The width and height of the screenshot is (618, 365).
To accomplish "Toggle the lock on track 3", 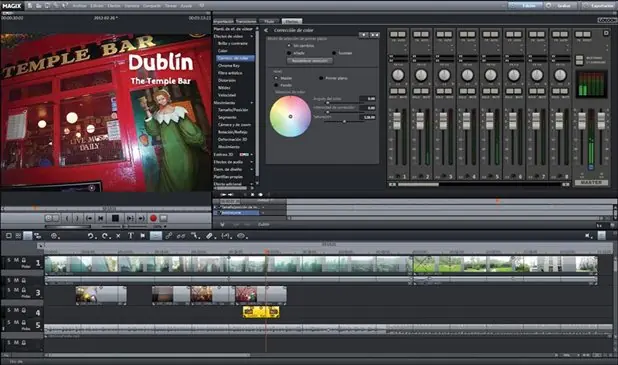I will (x=24, y=290).
